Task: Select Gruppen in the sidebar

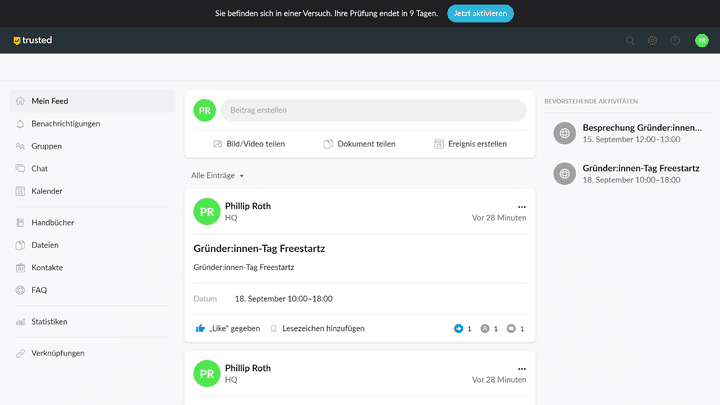Action: [x=46, y=146]
